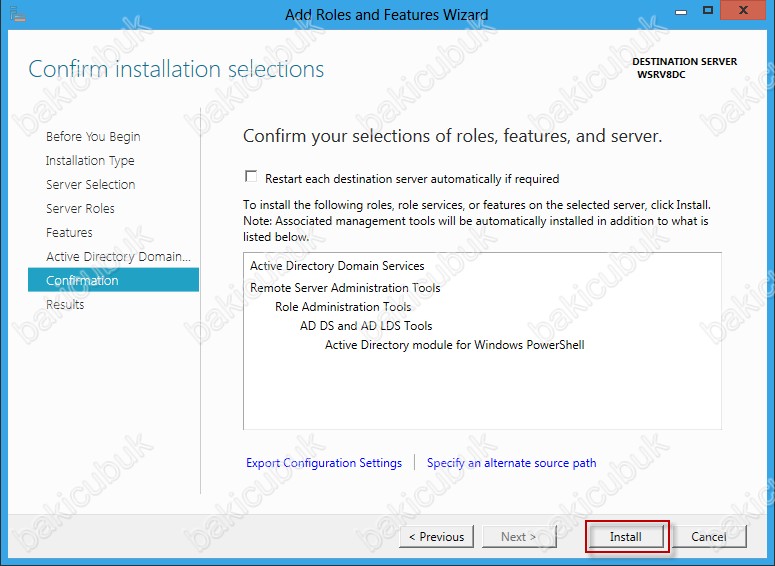Close the Add Roles and Features Wizard
775x566 pixels.
point(743,10)
